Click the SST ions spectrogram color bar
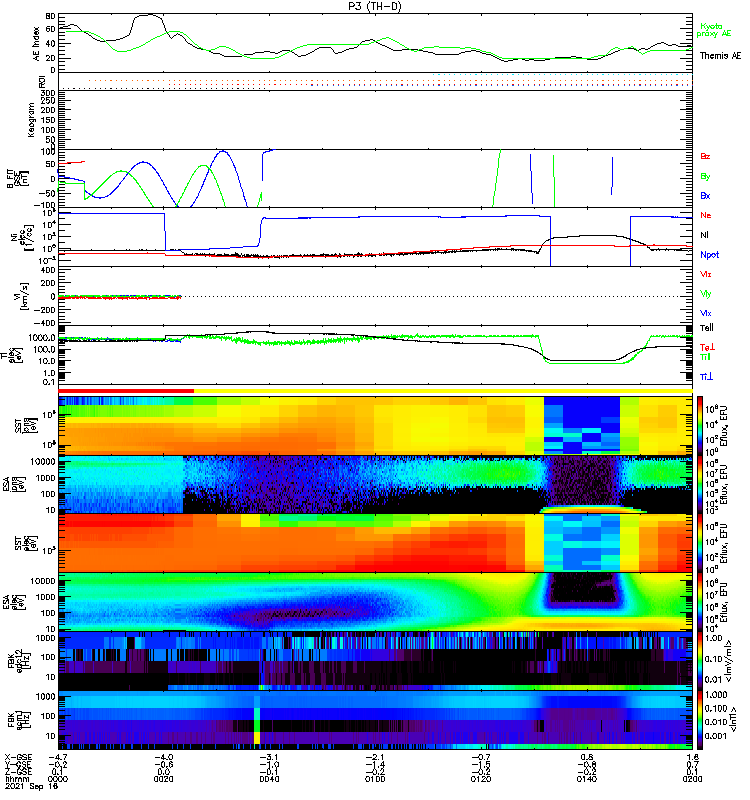750x800 pixels. [700, 426]
